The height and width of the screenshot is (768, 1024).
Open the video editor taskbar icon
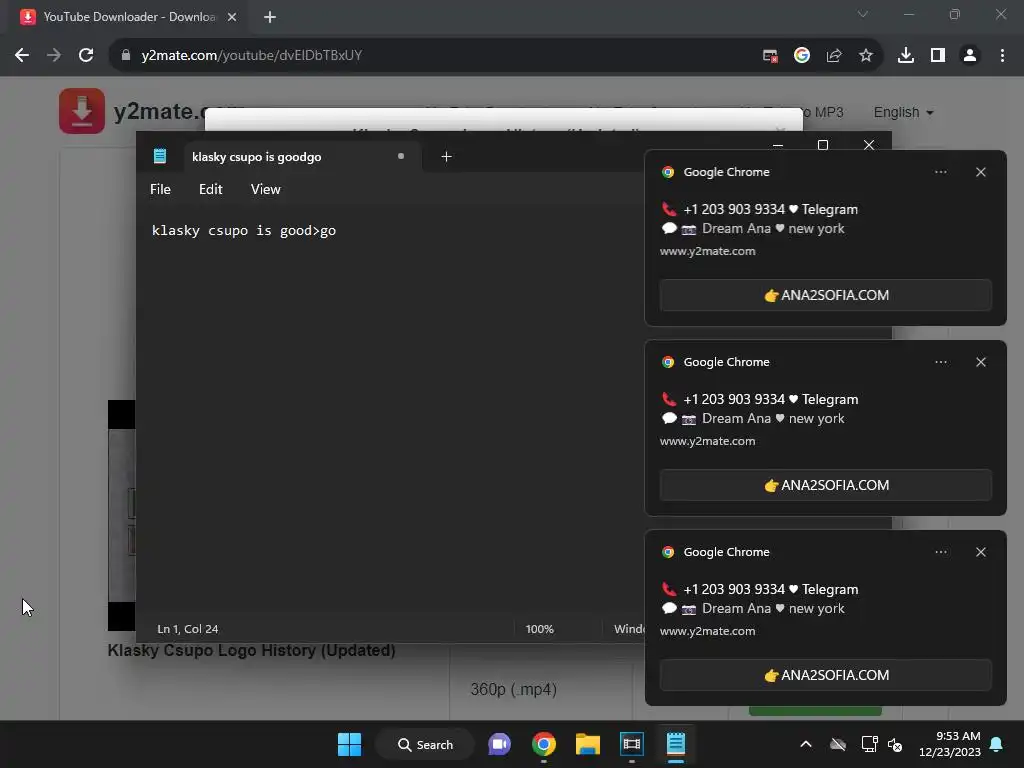pyautogui.click(x=632, y=744)
